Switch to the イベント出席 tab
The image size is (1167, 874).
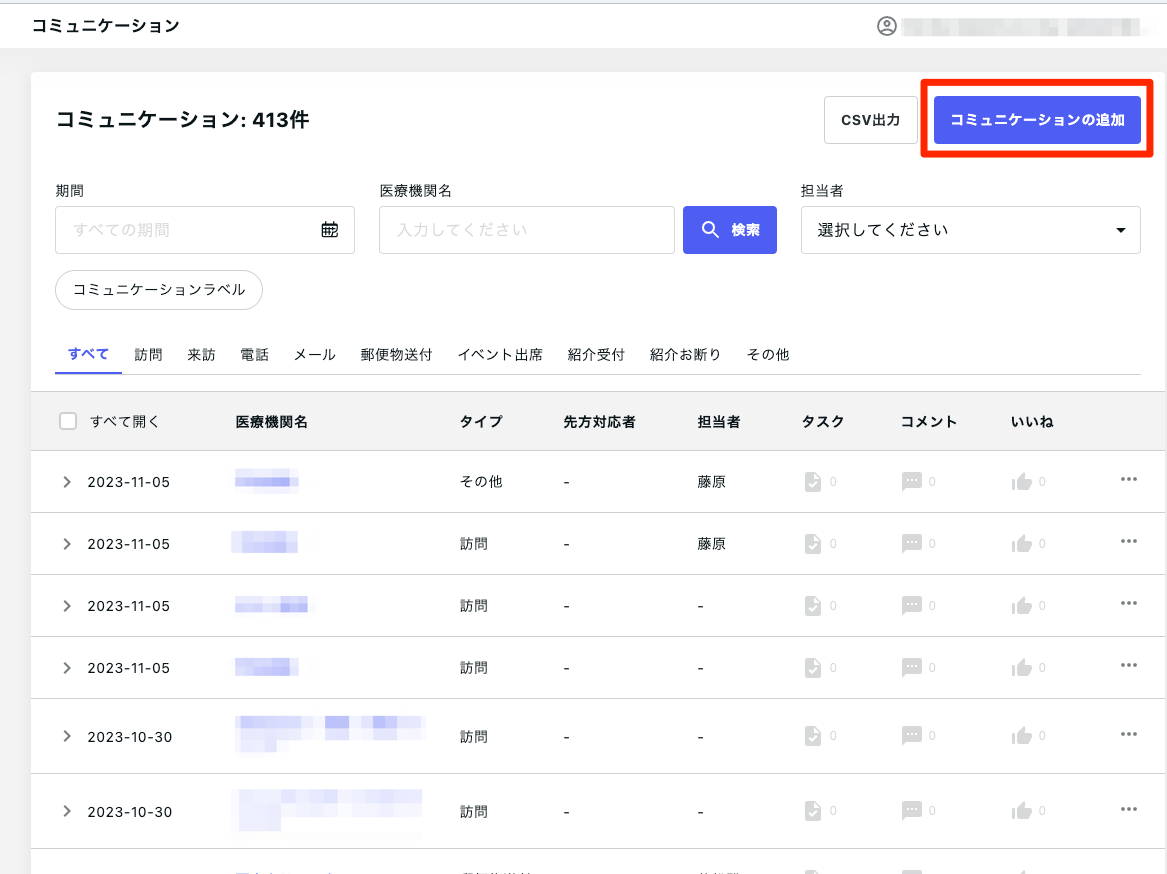500,354
